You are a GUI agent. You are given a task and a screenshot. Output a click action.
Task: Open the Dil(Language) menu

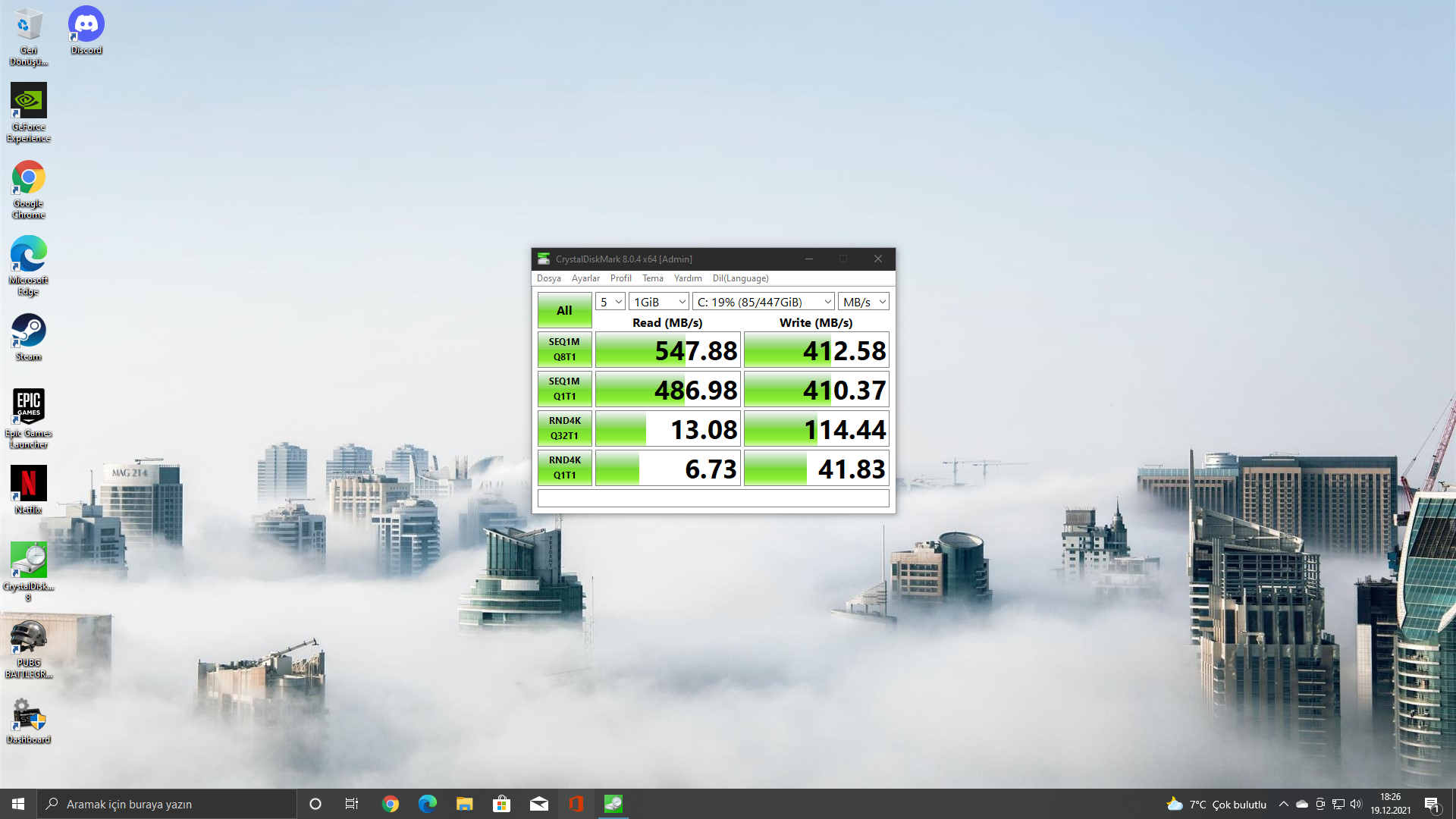pyautogui.click(x=740, y=278)
